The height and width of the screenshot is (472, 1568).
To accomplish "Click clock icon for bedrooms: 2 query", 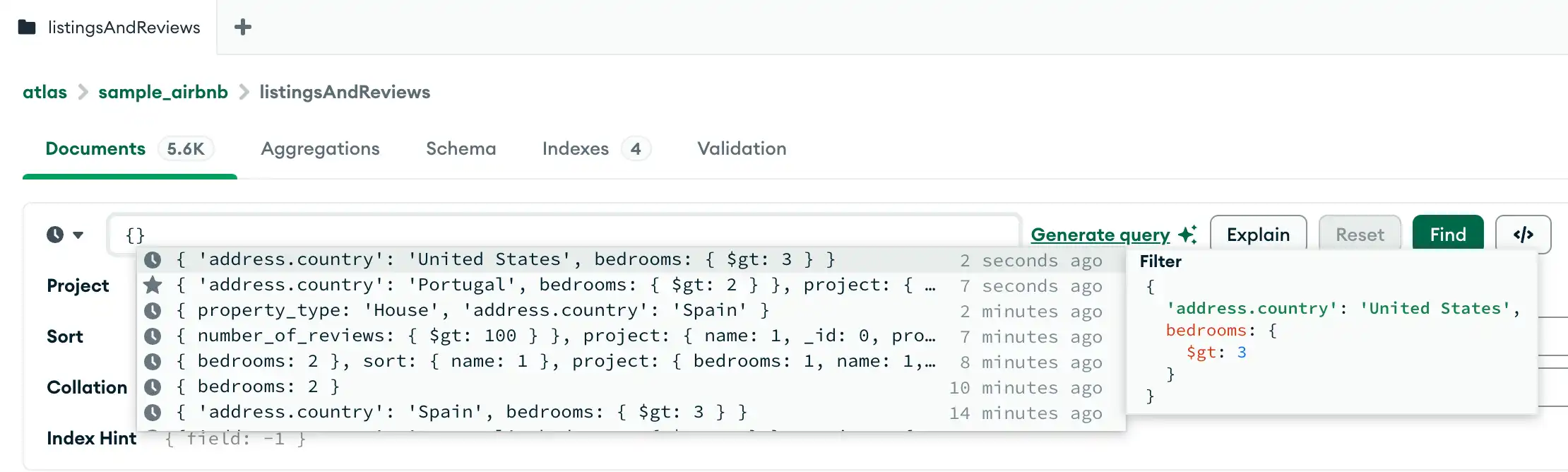I will click(153, 387).
